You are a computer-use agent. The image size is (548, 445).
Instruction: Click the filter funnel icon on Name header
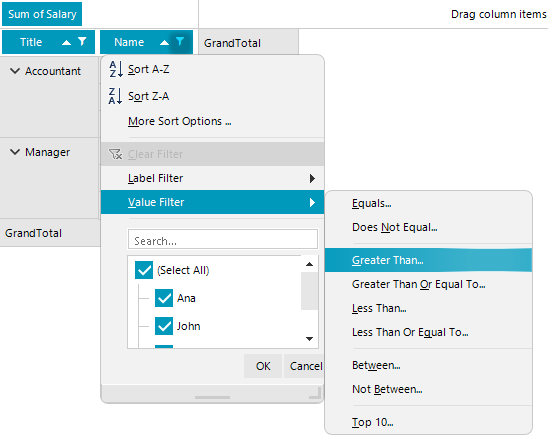point(180,42)
